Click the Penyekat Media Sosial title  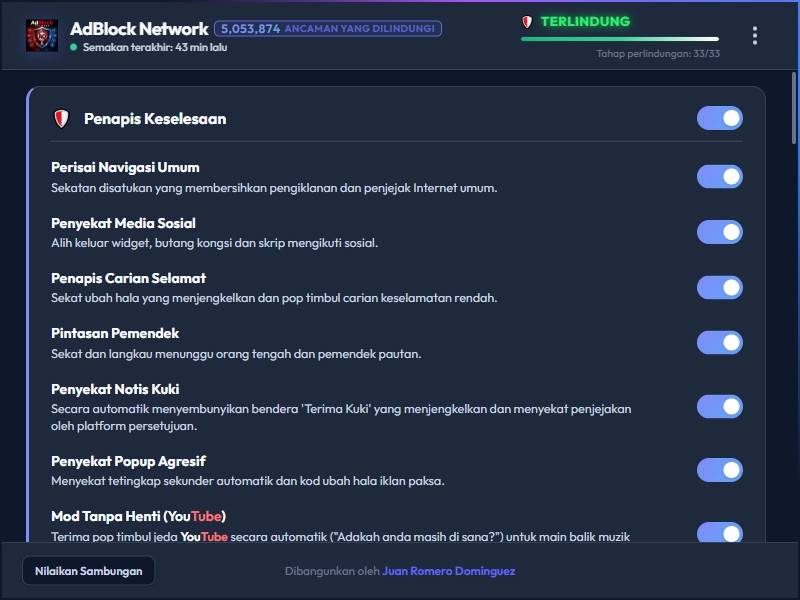tap(123, 223)
